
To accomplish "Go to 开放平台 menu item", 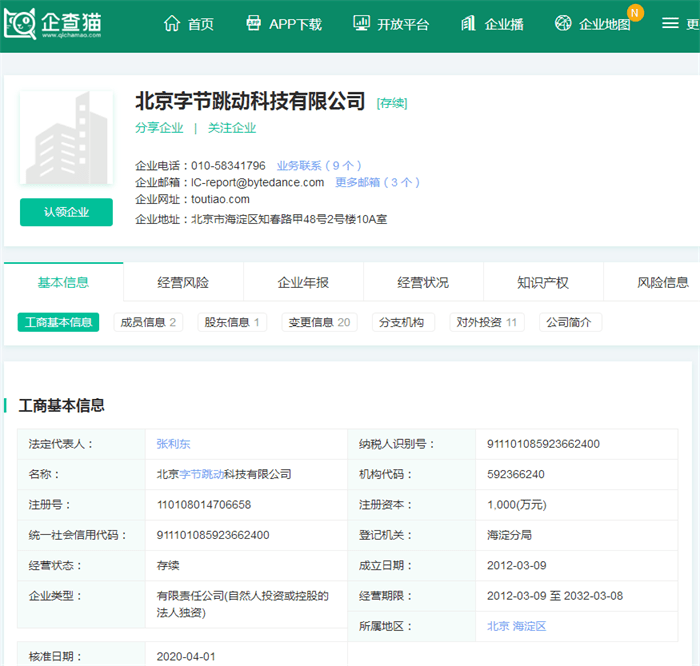I will click(403, 24).
